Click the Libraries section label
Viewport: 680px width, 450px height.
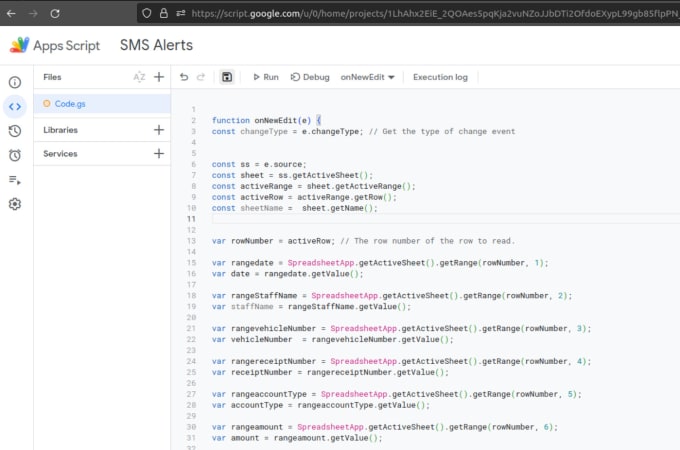pyautogui.click(x=60, y=130)
